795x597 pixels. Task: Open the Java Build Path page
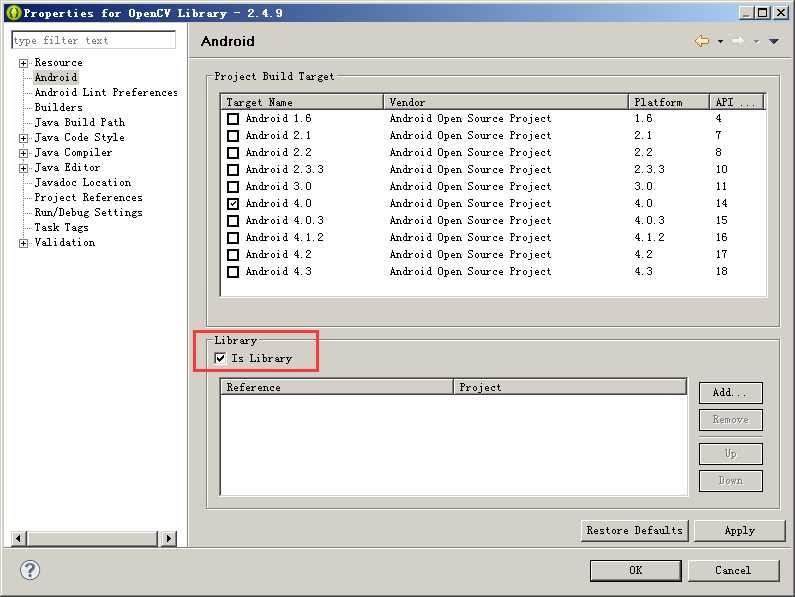pos(80,122)
